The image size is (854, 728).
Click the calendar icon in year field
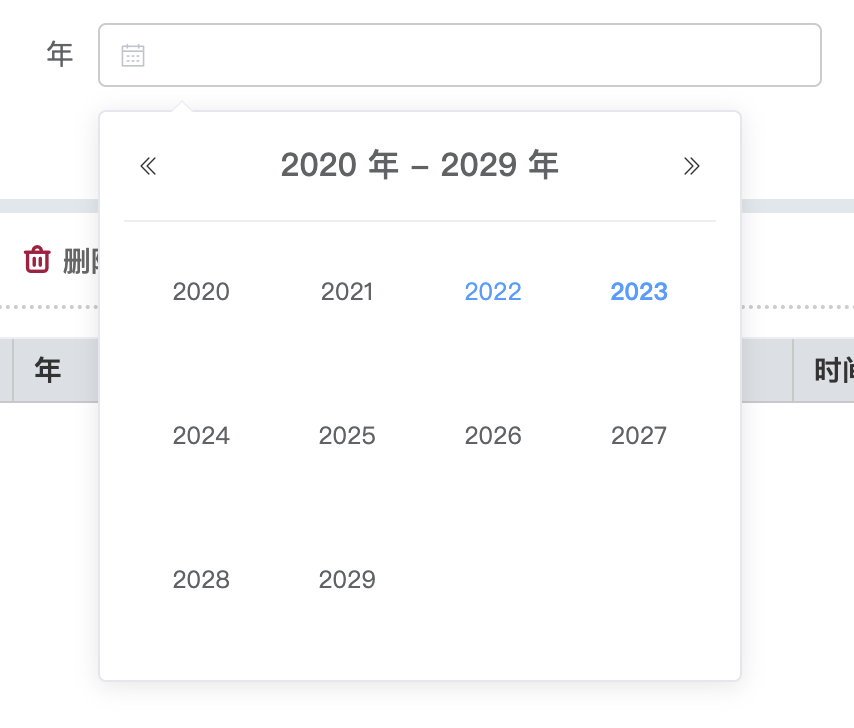point(133,55)
